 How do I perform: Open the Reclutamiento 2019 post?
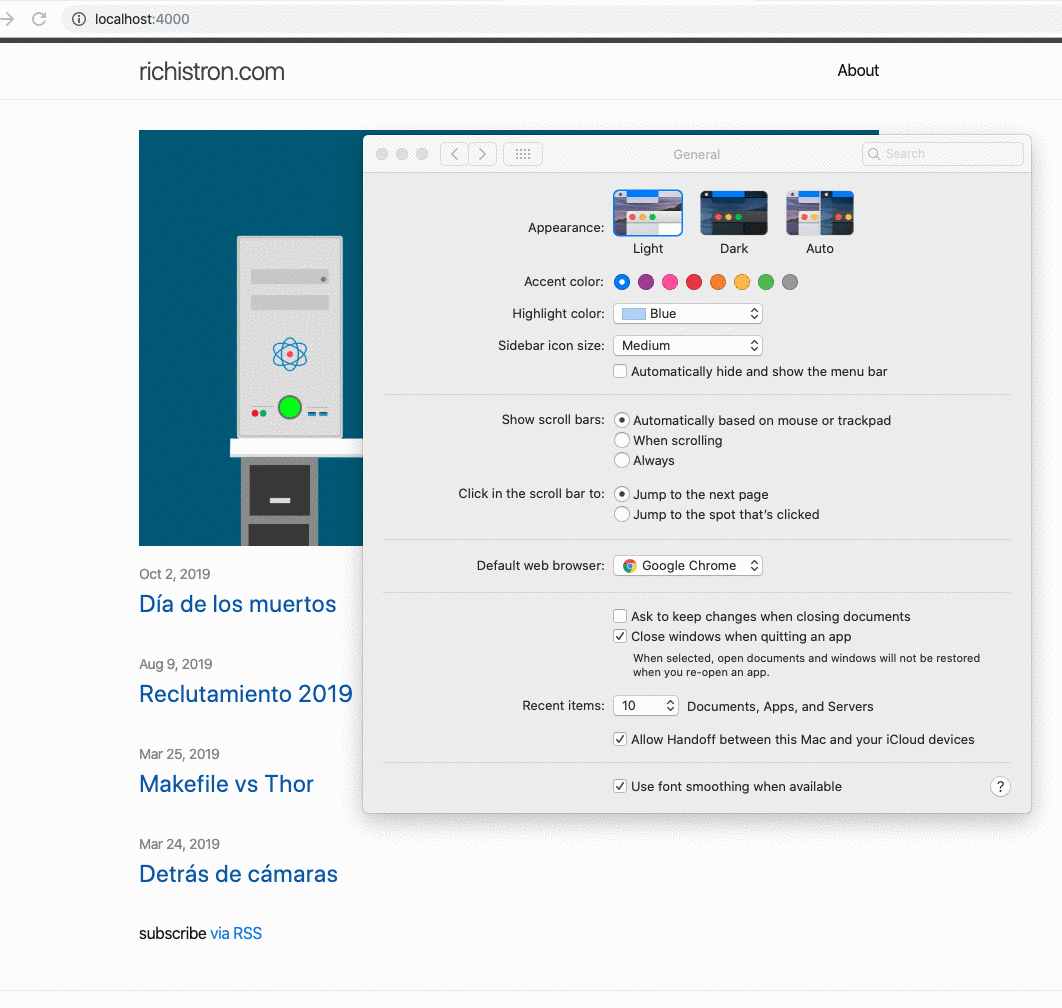point(246,694)
